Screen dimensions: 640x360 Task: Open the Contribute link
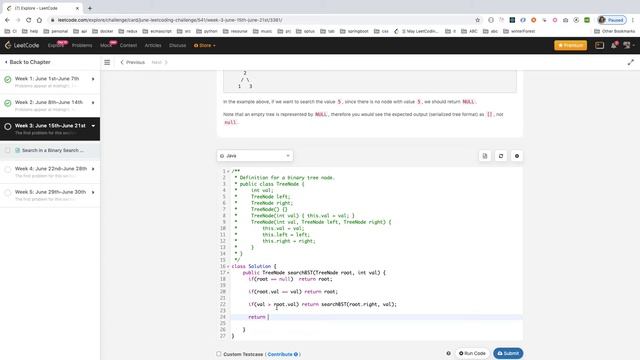[282, 354]
